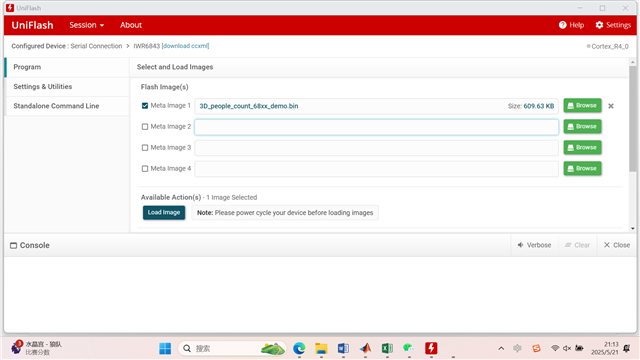640x360 pixels.
Task: Browse for Meta Image 3 file
Action: [582, 147]
